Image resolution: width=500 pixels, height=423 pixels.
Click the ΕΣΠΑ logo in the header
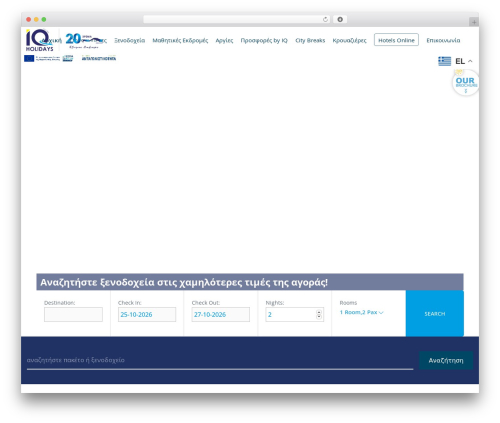(68, 58)
